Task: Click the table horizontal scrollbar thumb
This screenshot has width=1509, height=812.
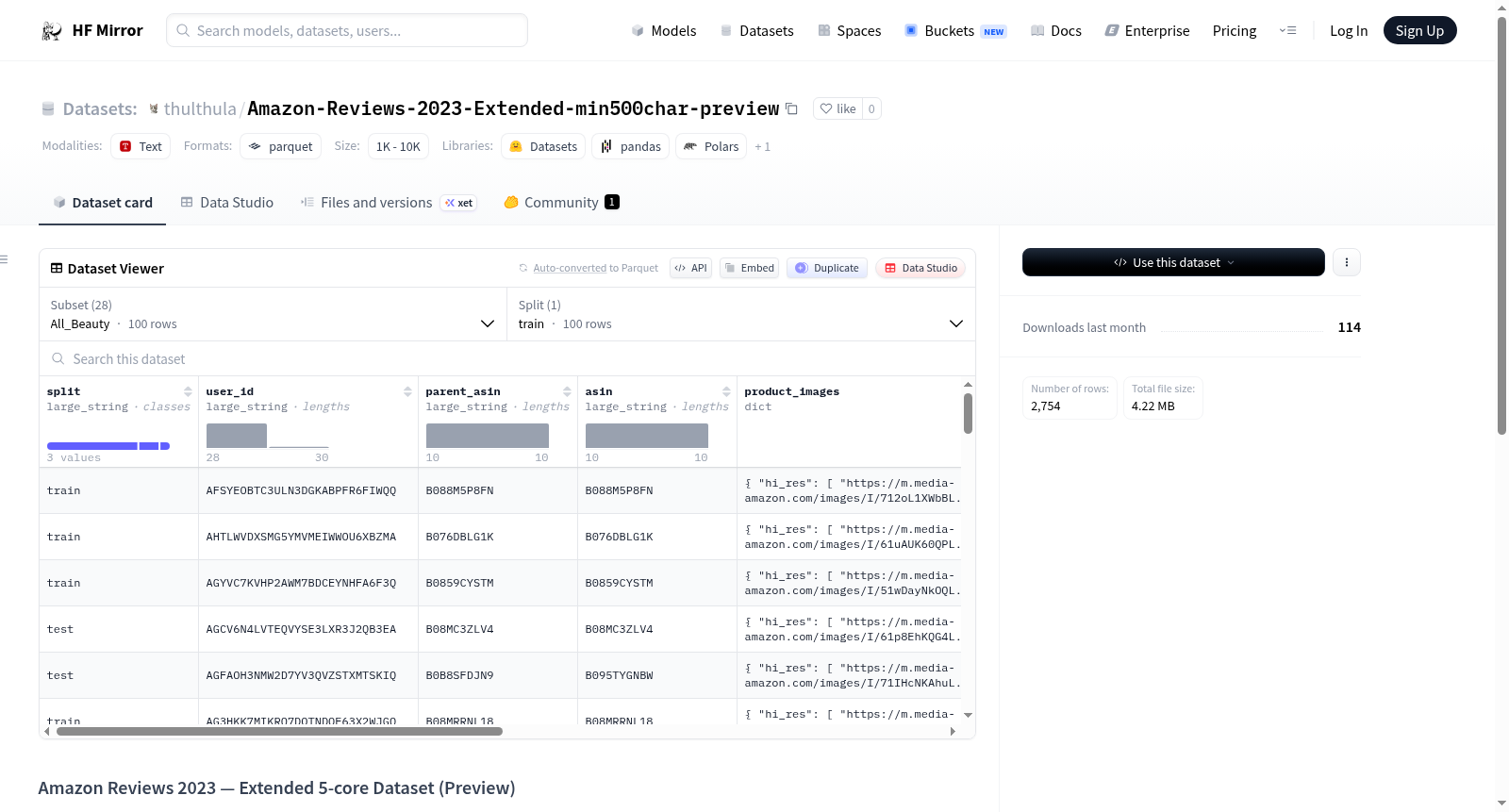Action: click(279, 731)
